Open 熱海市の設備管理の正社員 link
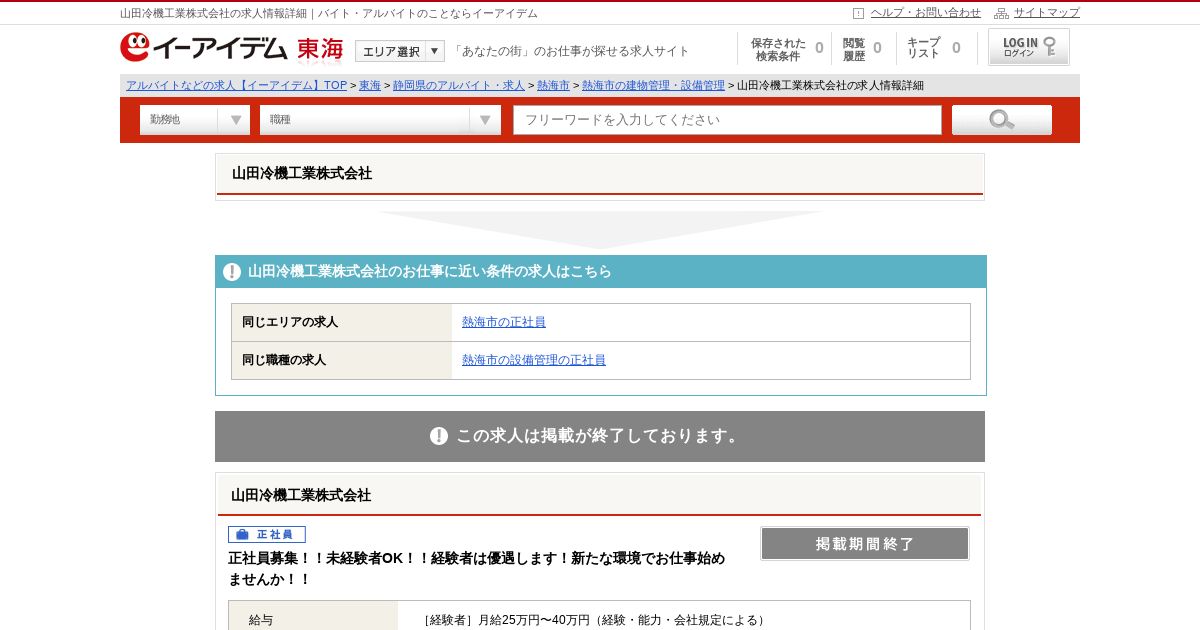Image resolution: width=1200 pixels, height=630 pixels. click(534, 360)
